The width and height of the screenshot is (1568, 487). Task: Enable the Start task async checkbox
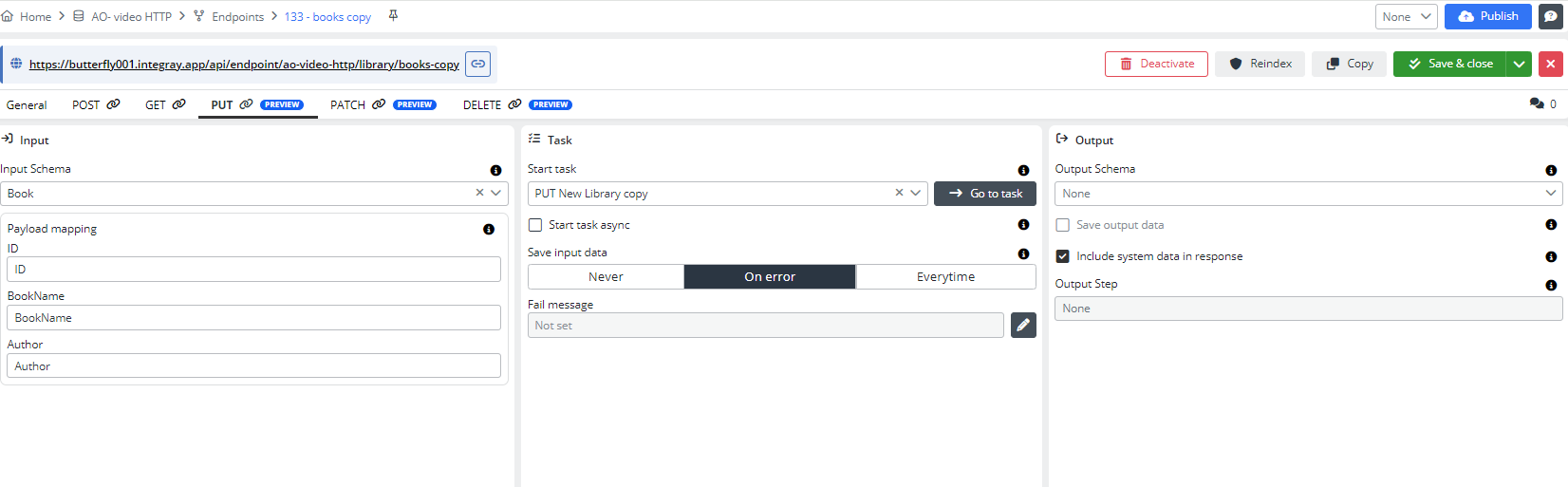[x=535, y=225]
